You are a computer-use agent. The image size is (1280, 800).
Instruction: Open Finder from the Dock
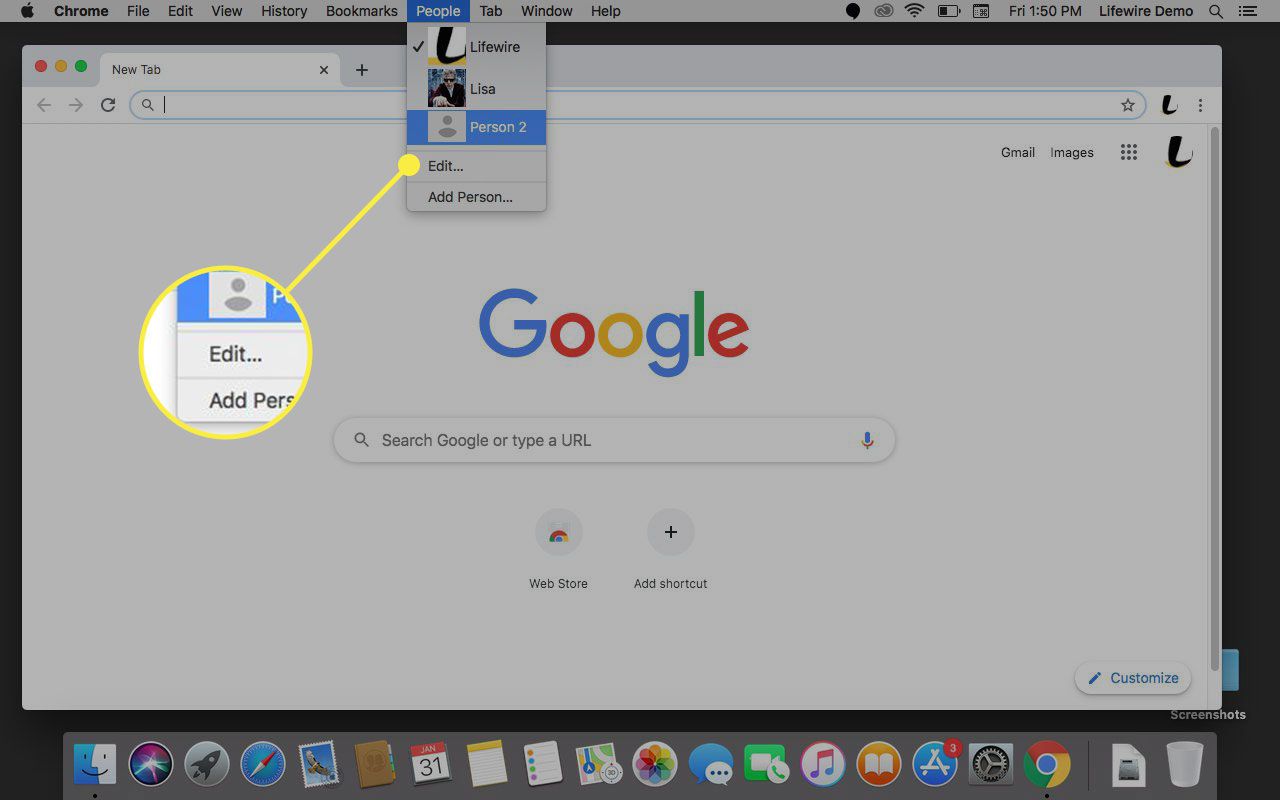(x=95, y=766)
